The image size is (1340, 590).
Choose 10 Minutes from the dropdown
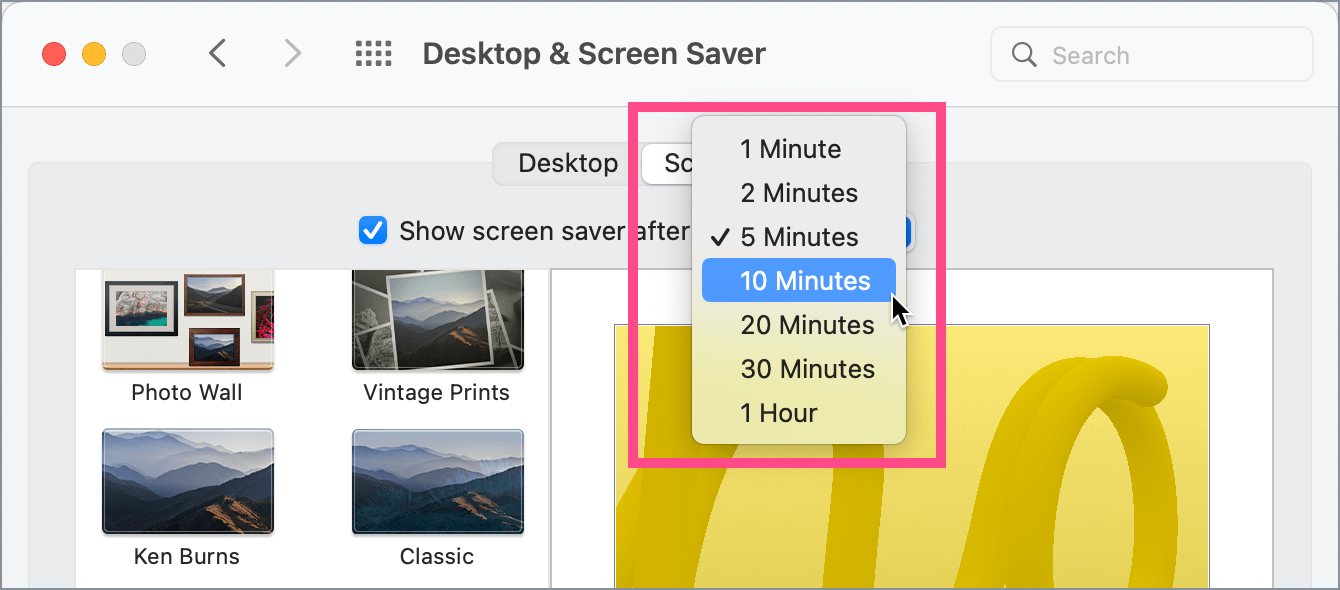tap(798, 280)
